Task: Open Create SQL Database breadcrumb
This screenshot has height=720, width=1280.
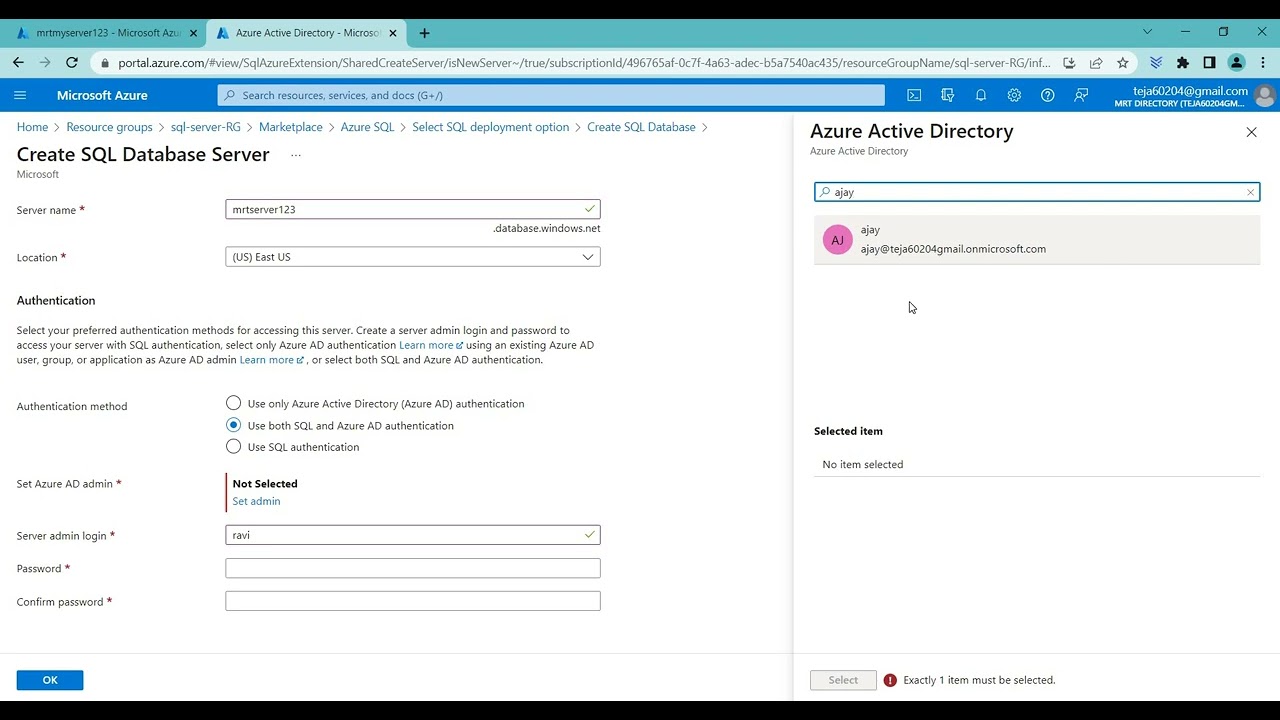Action: 641,127
